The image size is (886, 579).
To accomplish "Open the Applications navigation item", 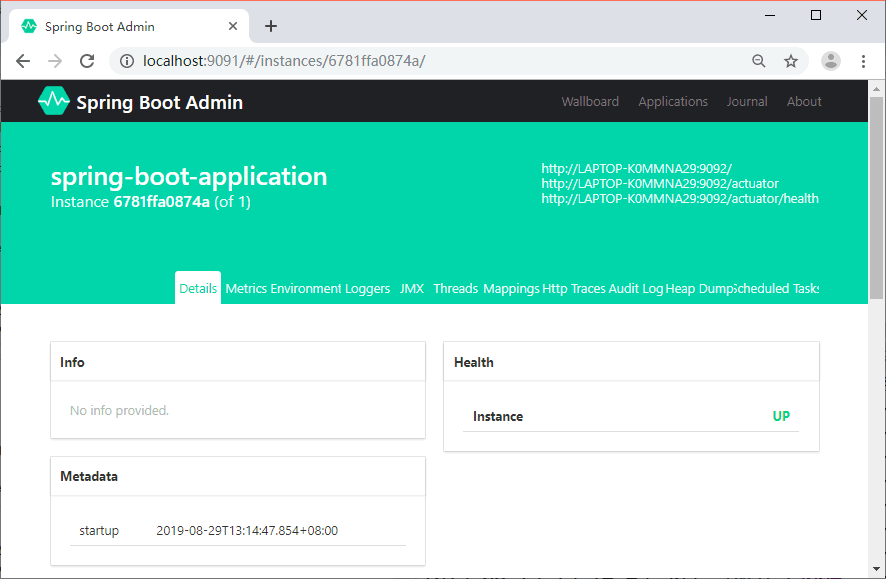I will point(673,102).
